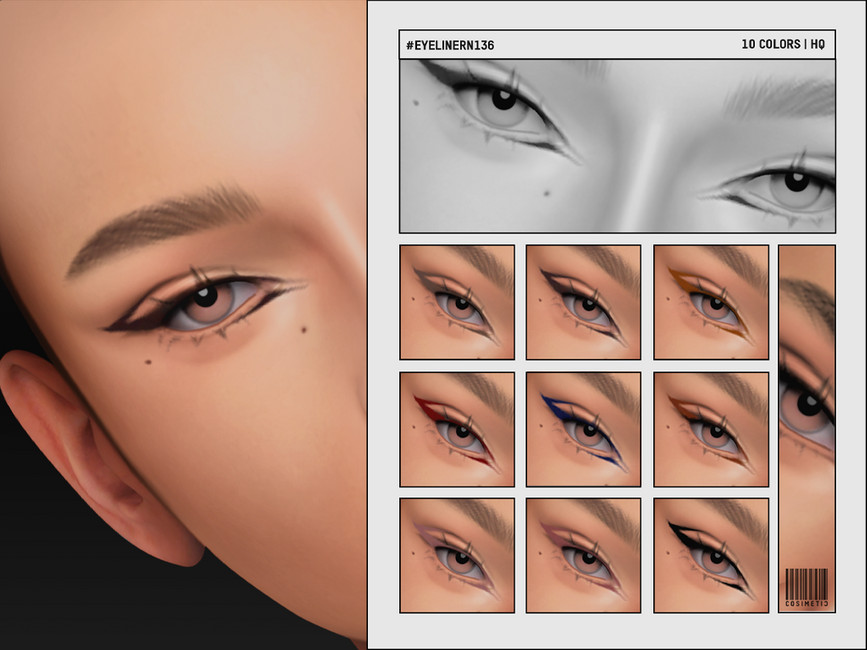867x650 pixels.
Task: Select the red winged eyeliner swatch
Action: (x=457, y=428)
